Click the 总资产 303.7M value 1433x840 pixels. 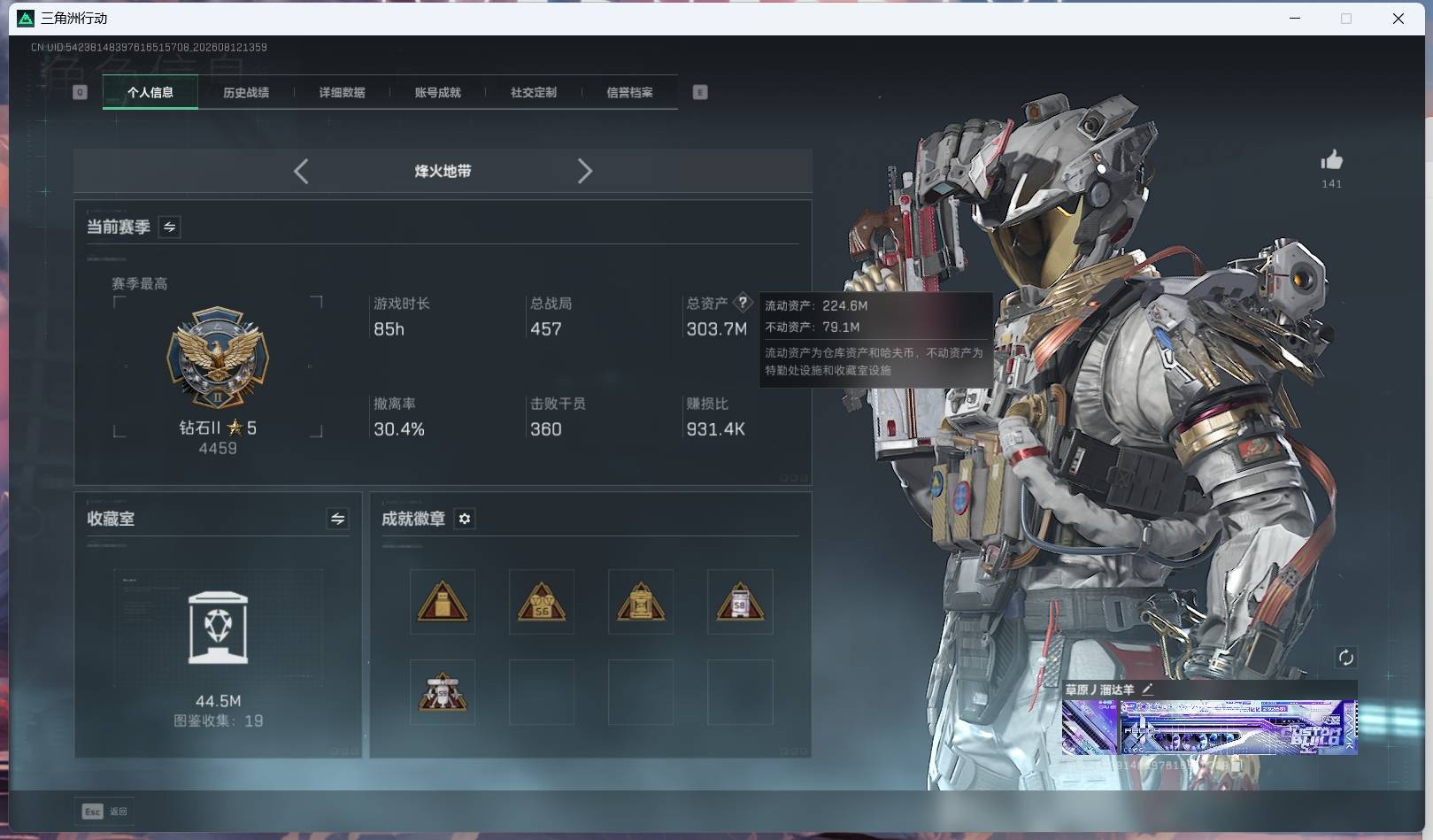click(x=717, y=329)
